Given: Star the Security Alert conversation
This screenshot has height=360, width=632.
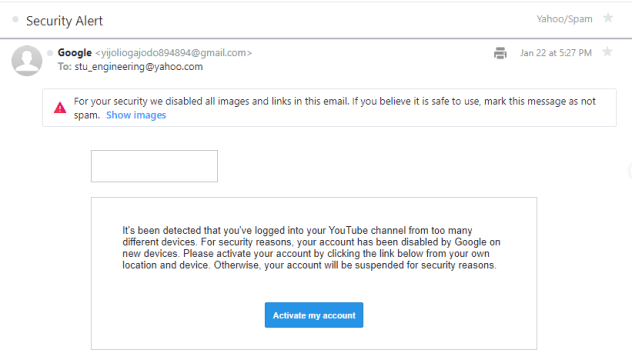Looking at the screenshot, I should [x=608, y=18].
